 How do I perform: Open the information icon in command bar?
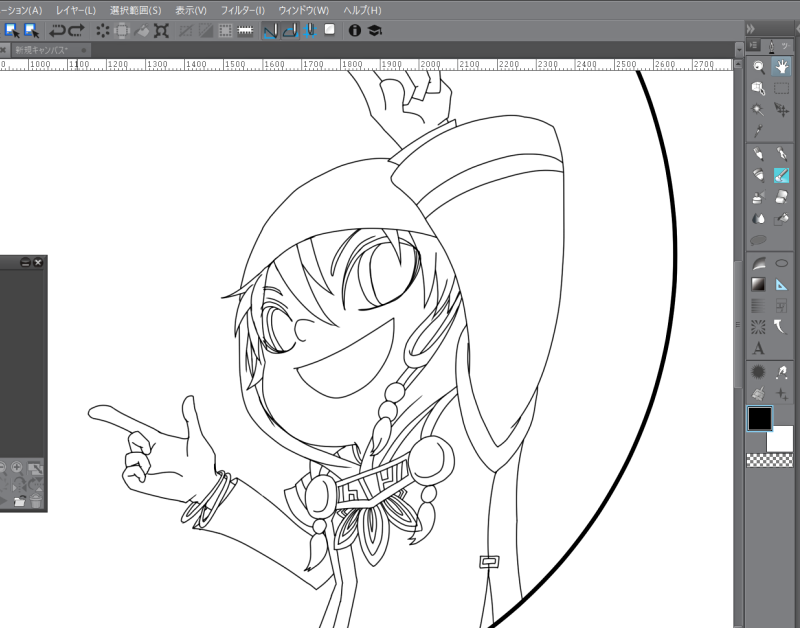point(355,31)
